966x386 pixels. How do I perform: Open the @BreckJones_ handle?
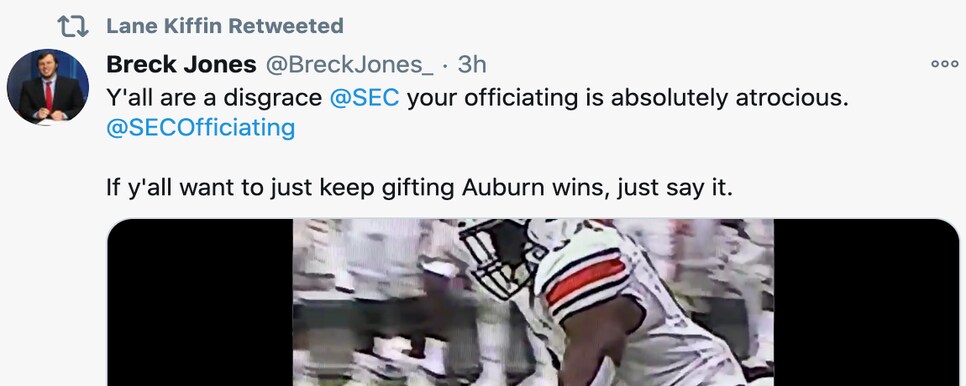click(349, 65)
